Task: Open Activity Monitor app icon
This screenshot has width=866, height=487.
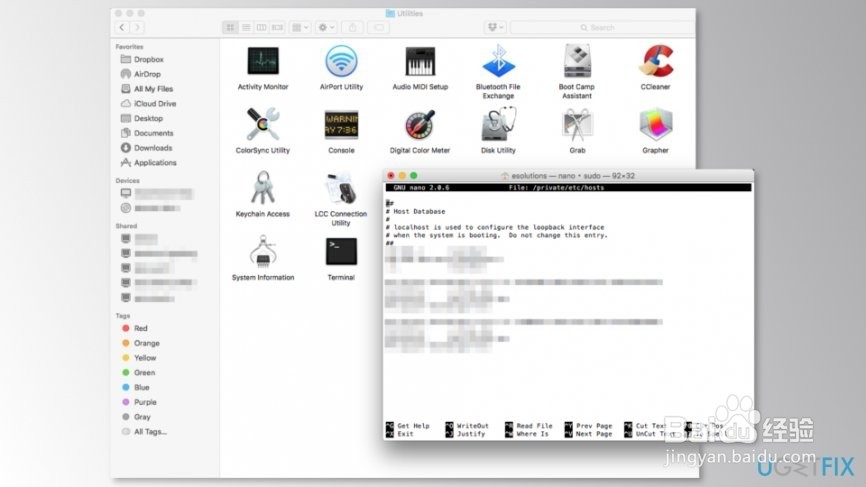Action: (x=263, y=61)
